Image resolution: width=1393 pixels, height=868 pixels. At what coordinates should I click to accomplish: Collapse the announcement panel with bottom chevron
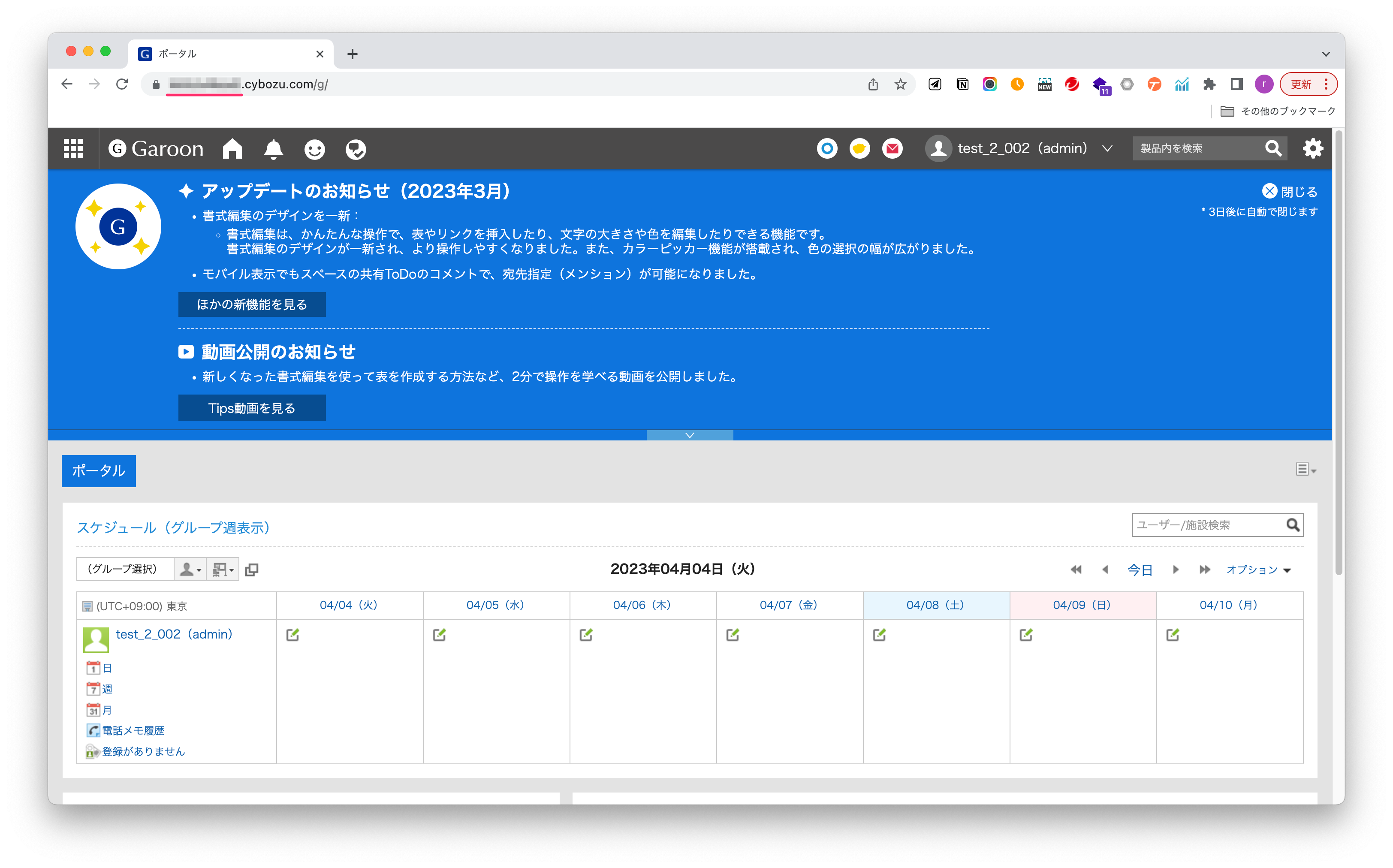689,435
